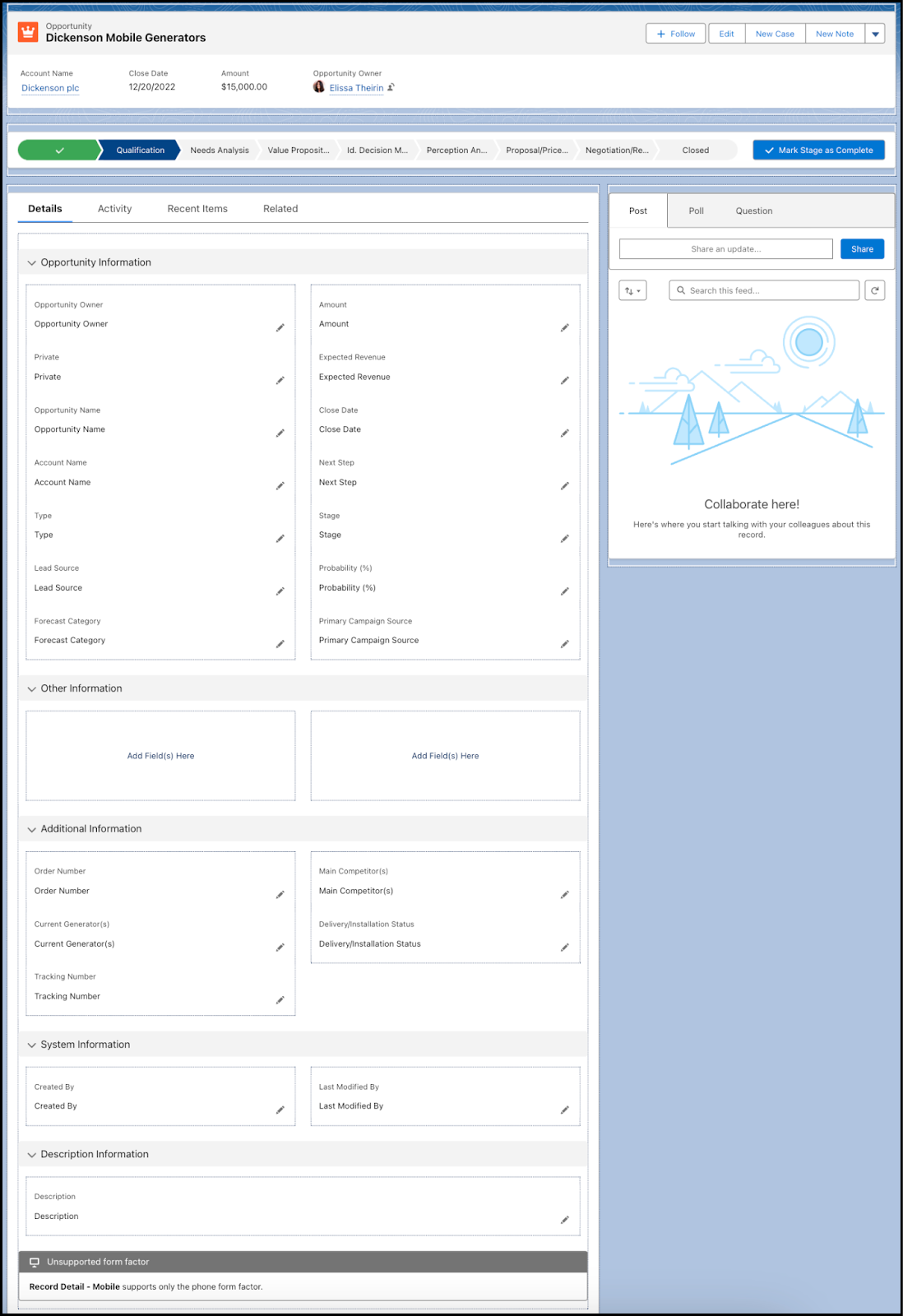Select the Proposal/Price... stage
903x1316 pixels.
point(537,150)
